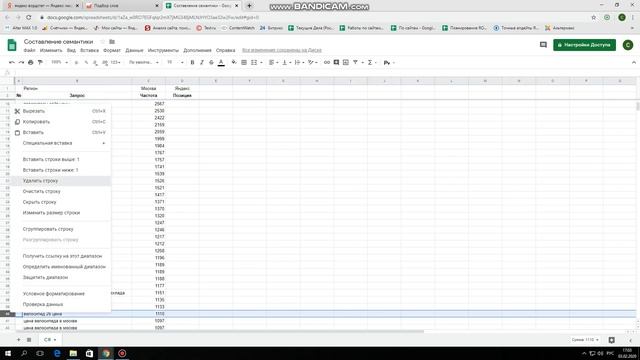Choose Удалить строку in context menu

pos(61,180)
